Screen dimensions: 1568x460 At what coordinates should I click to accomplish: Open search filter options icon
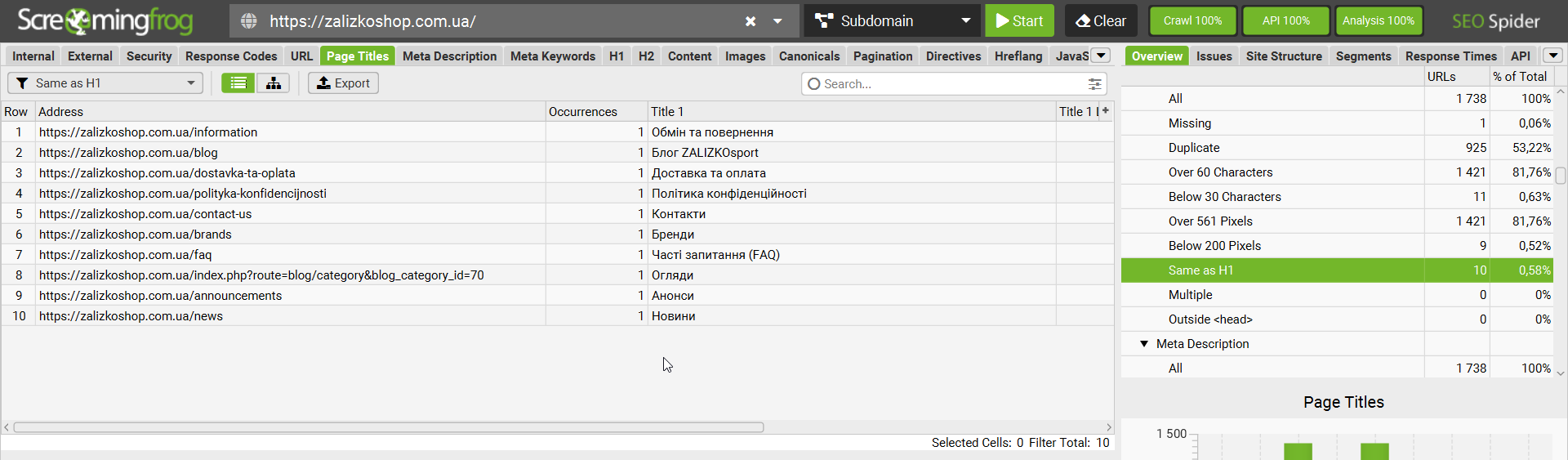click(1094, 83)
